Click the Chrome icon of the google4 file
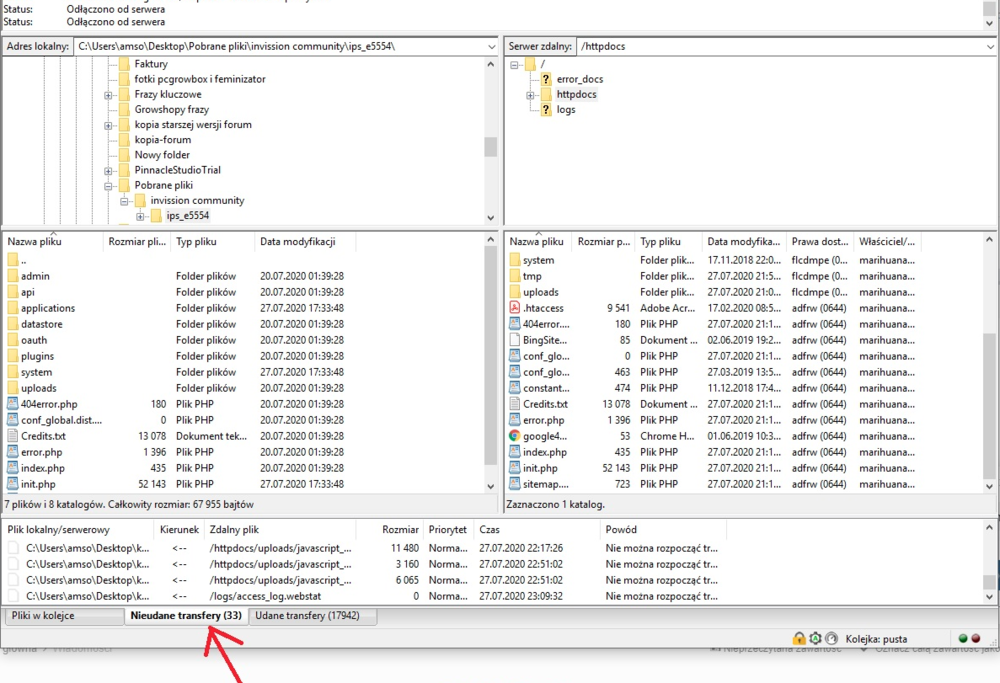The image size is (1000, 683). pyautogui.click(x=514, y=436)
